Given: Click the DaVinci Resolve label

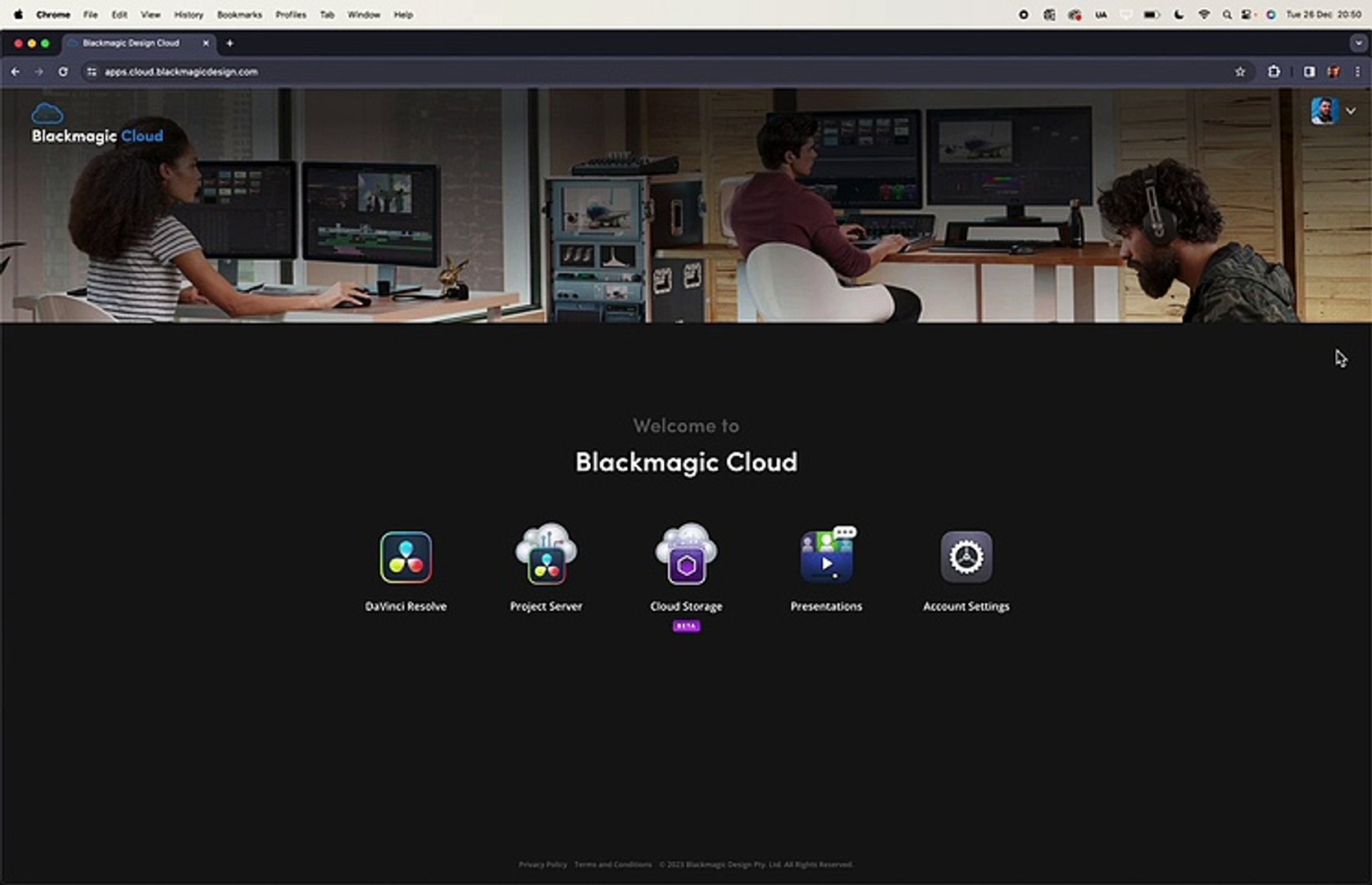Looking at the screenshot, I should [x=406, y=606].
